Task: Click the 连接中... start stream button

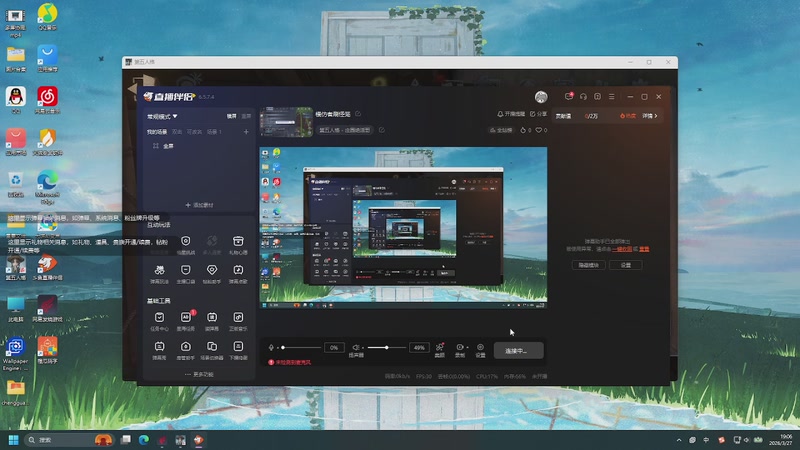Action: tap(518, 351)
